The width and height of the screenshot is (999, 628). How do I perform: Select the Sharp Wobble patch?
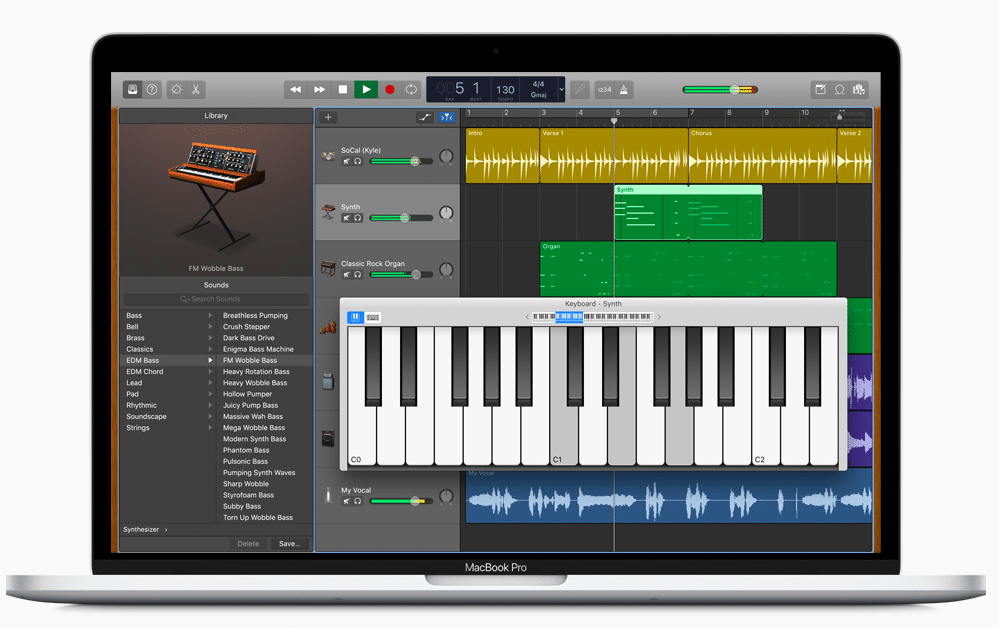click(246, 484)
